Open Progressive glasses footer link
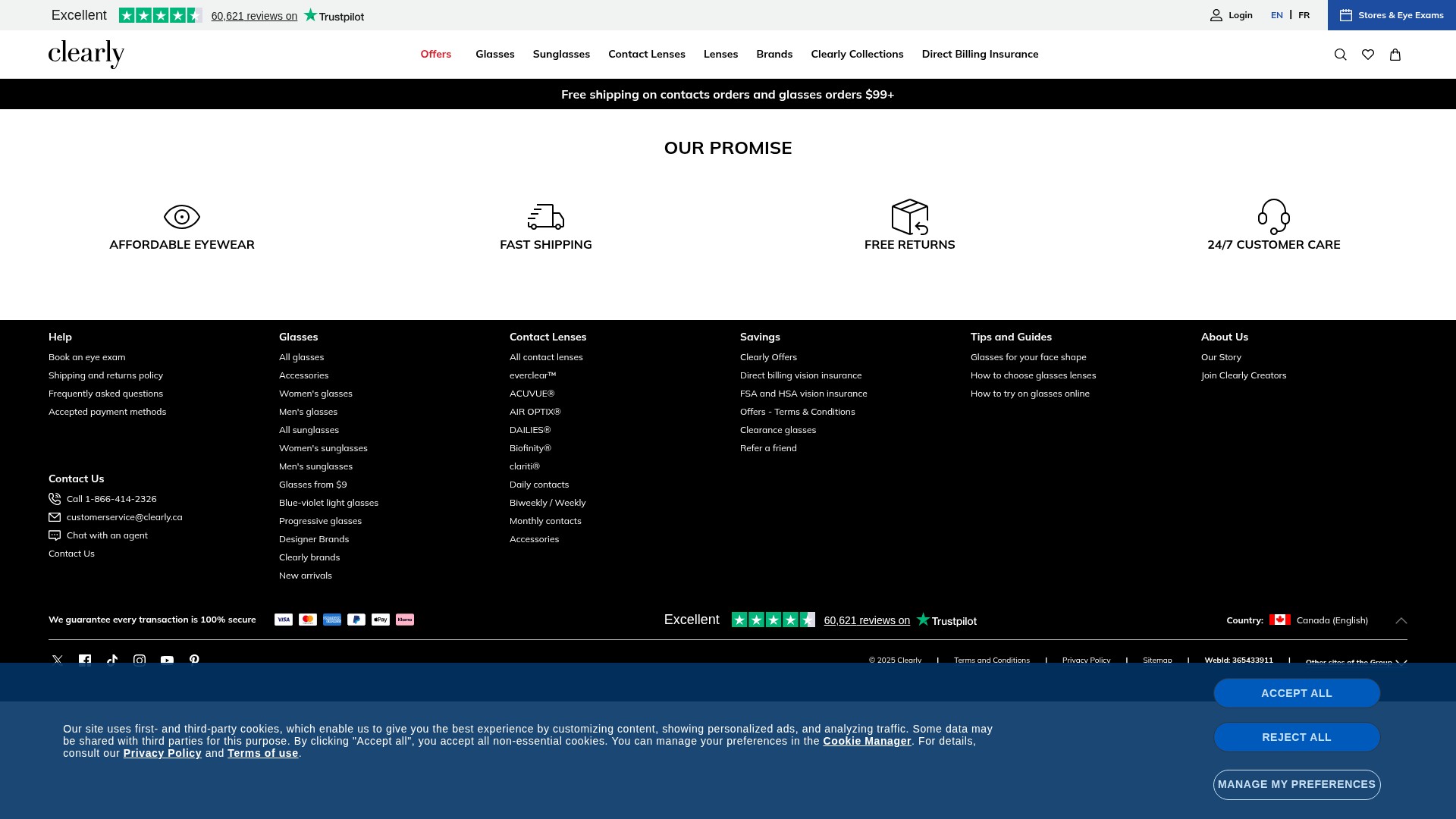 click(320, 521)
